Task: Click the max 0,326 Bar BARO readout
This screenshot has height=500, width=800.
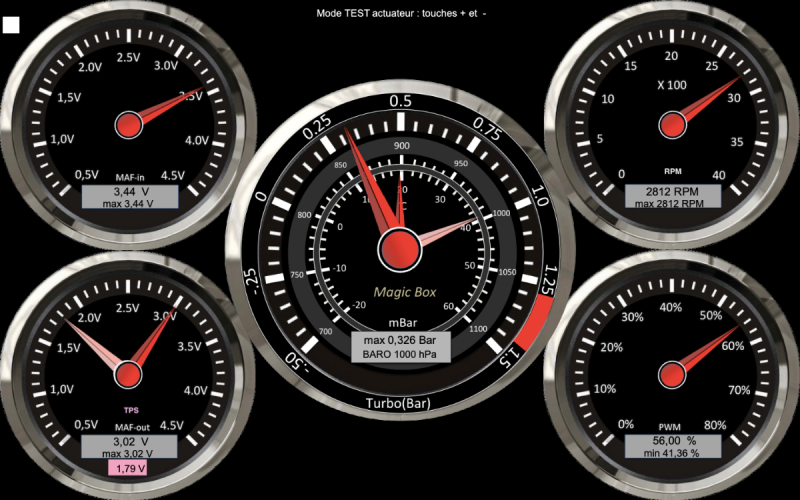Action: pos(400,346)
